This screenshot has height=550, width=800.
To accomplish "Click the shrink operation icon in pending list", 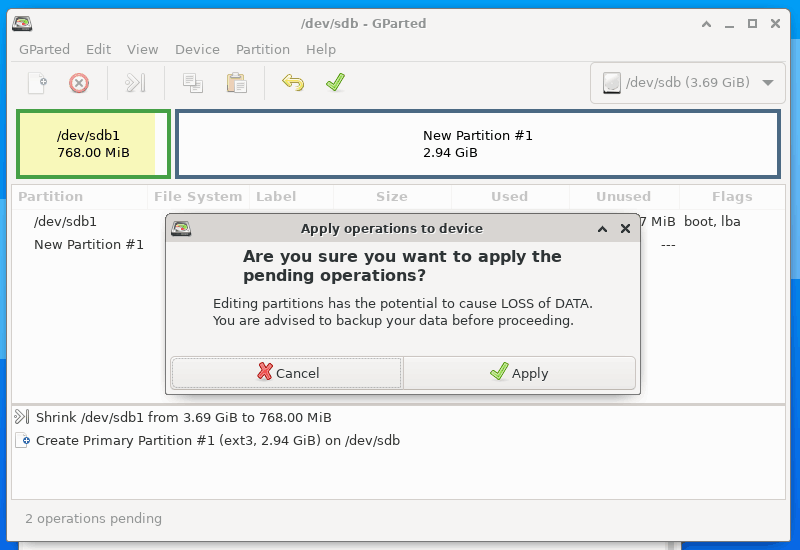I will point(22,417).
